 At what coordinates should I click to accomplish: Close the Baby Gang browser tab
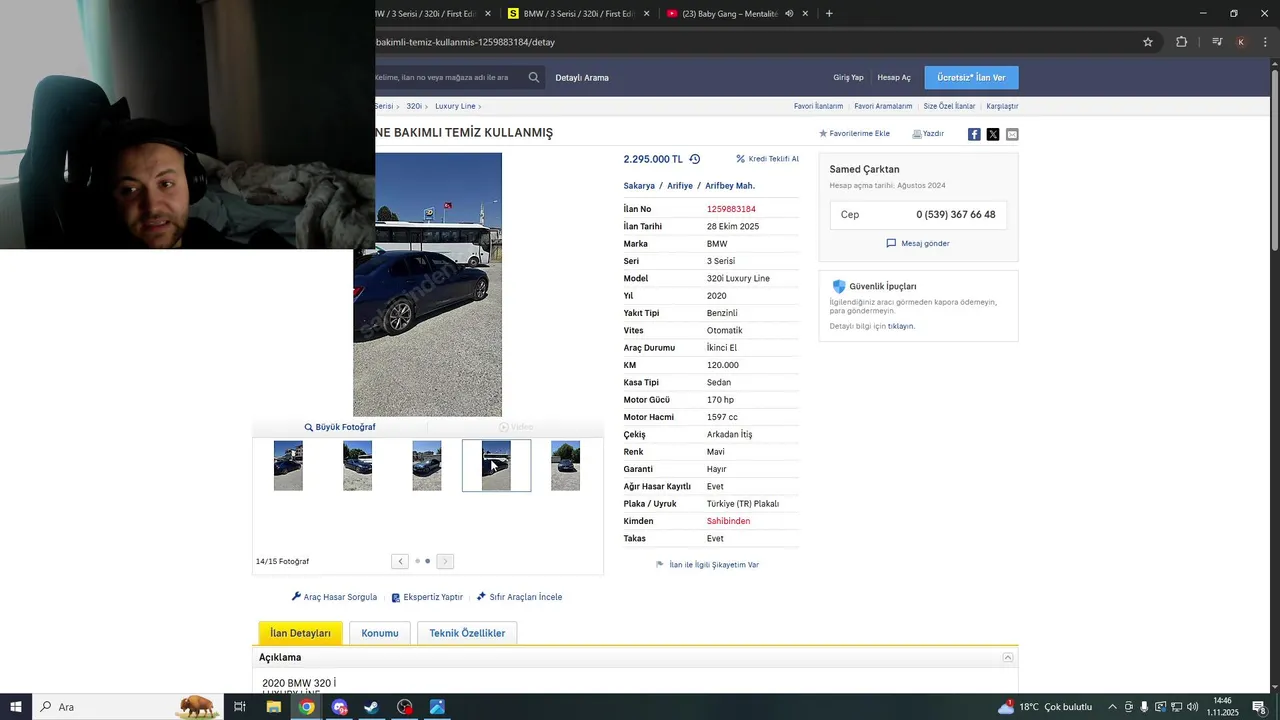click(x=804, y=14)
